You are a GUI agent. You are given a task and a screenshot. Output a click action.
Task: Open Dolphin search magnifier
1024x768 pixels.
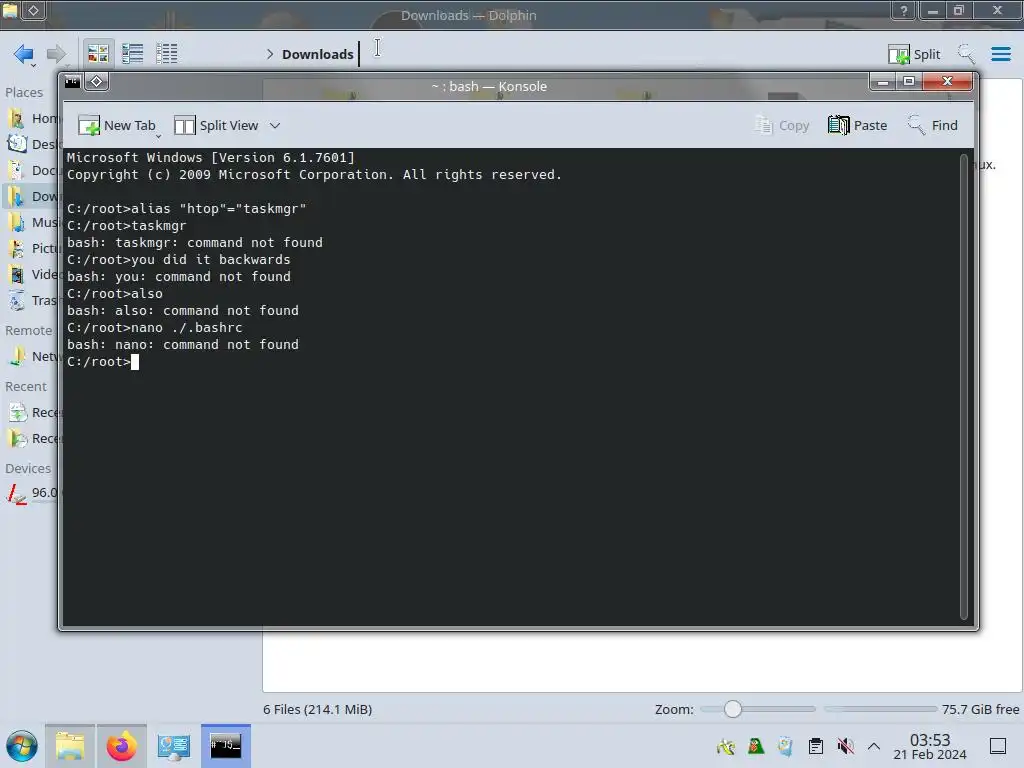pos(966,54)
